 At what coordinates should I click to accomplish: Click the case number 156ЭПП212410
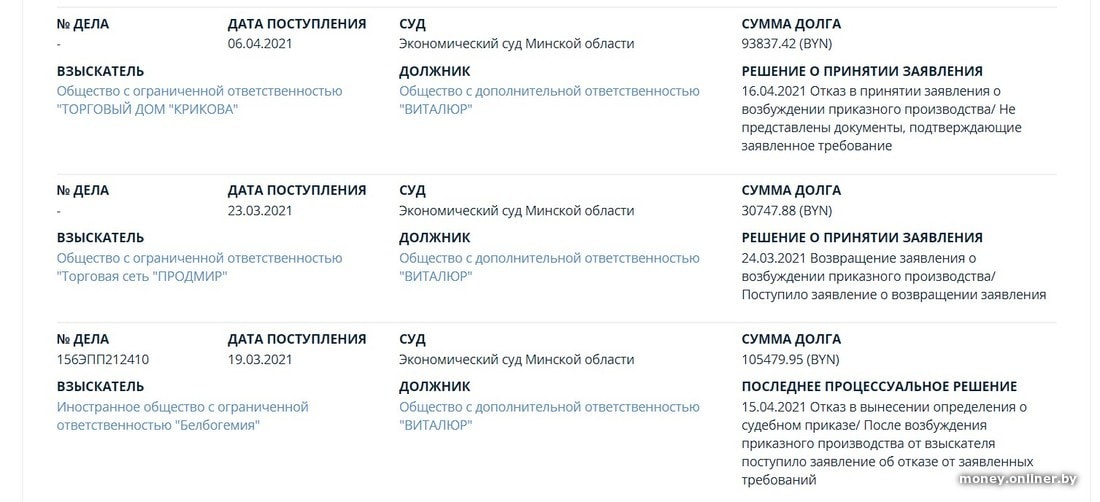click(103, 360)
